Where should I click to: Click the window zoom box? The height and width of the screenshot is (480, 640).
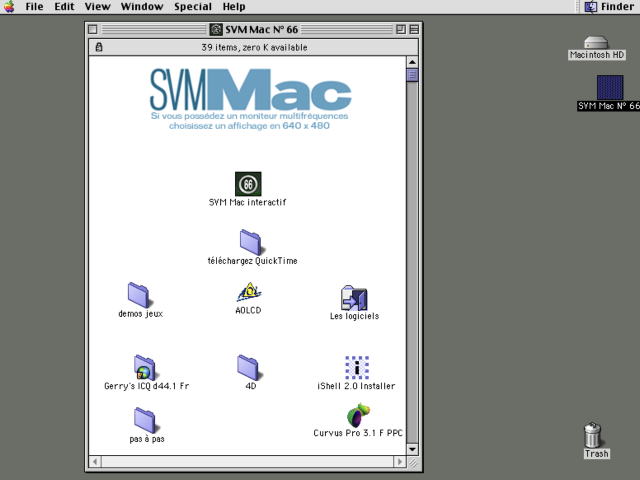pos(401,29)
